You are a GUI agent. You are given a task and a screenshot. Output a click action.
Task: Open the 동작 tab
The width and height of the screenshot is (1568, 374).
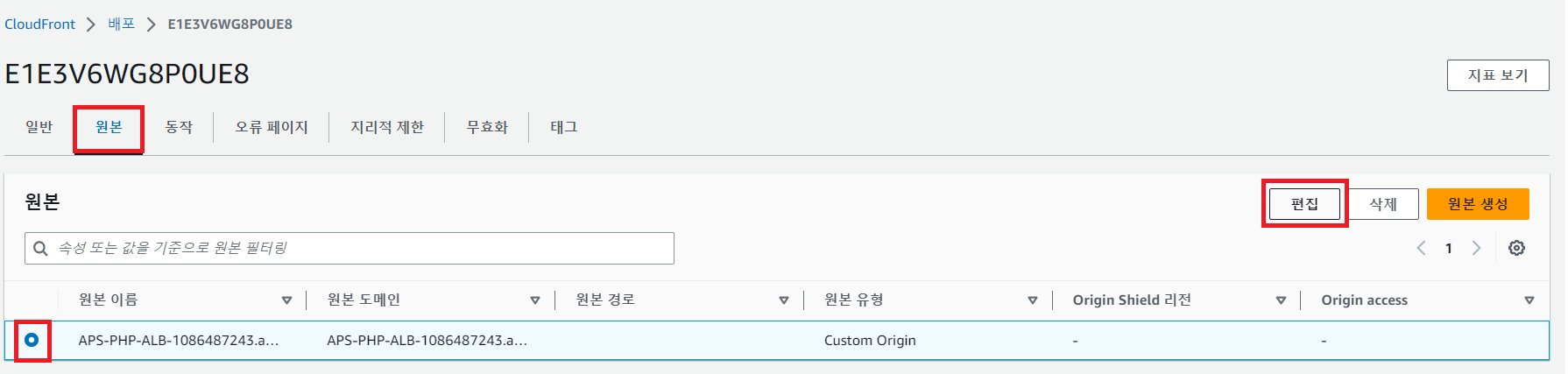[179, 127]
